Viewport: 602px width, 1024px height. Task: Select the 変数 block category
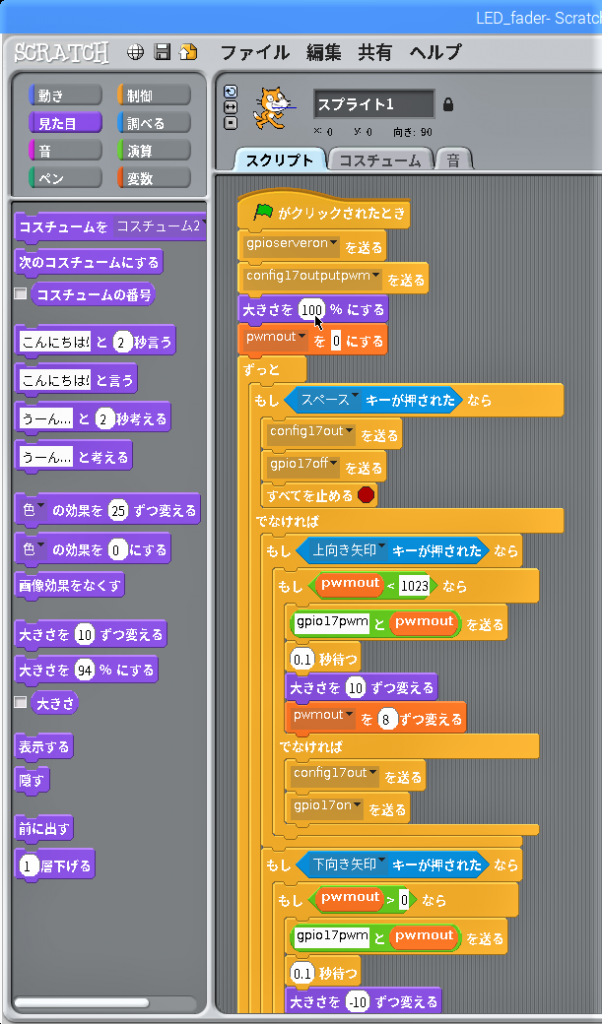pyautogui.click(x=154, y=178)
